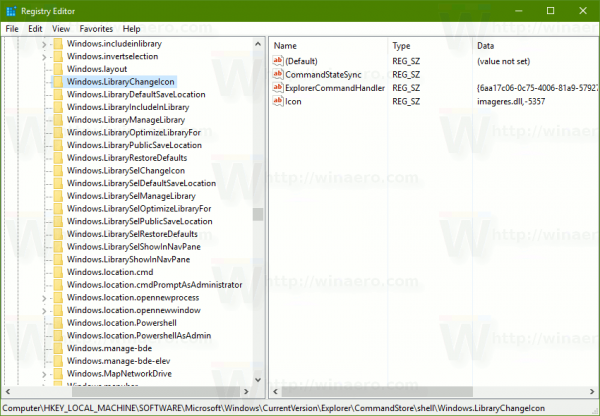Click the (value not set) data cell

[504, 61]
